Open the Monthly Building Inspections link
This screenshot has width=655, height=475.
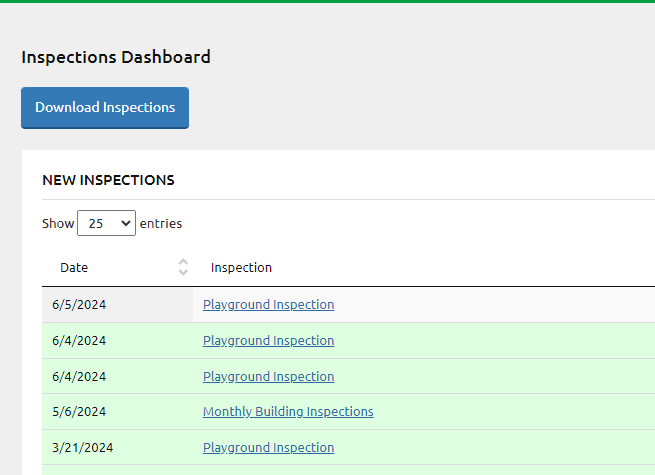coord(288,411)
